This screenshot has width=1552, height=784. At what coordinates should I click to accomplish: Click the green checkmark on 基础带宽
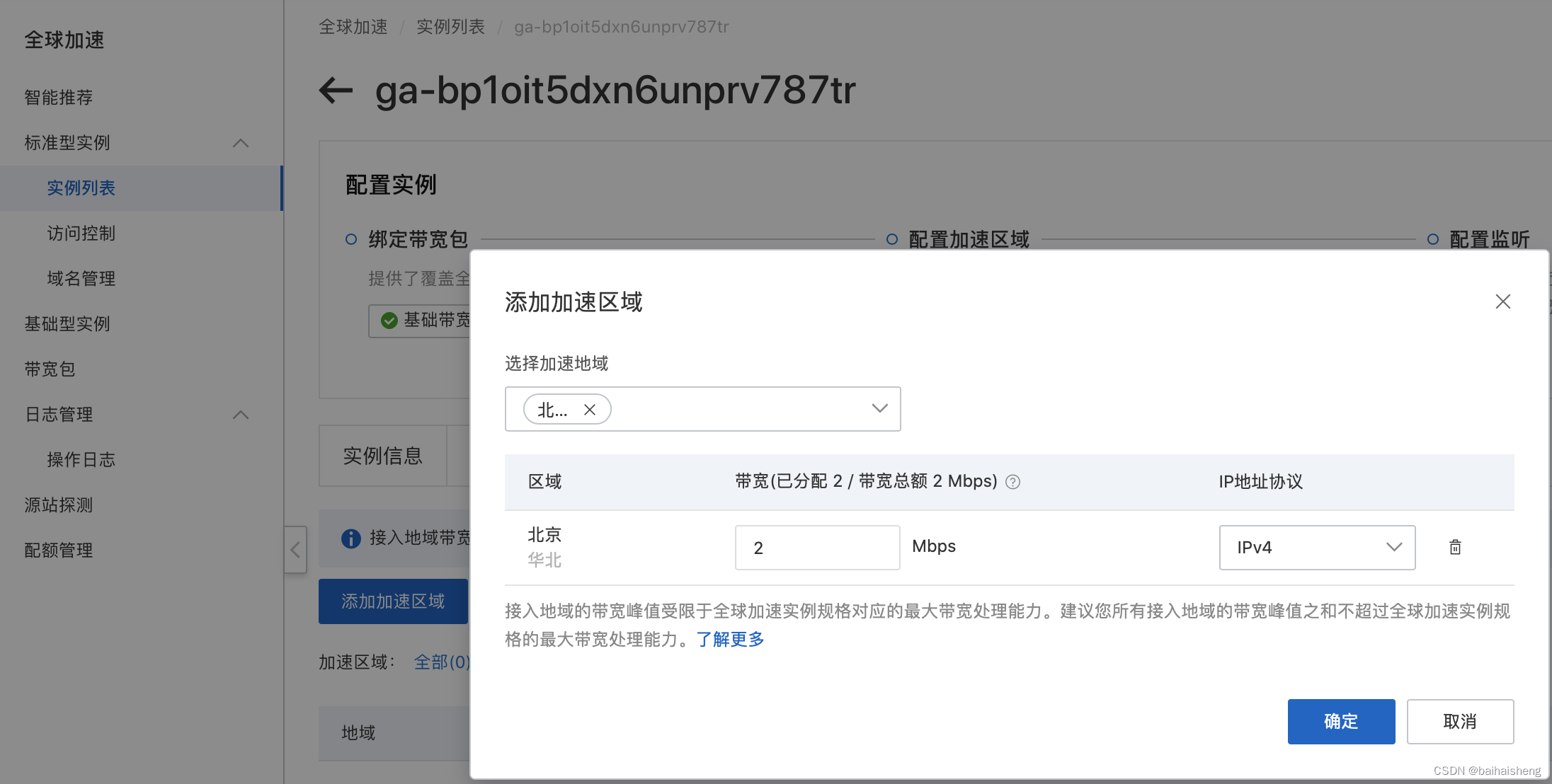[x=390, y=321]
